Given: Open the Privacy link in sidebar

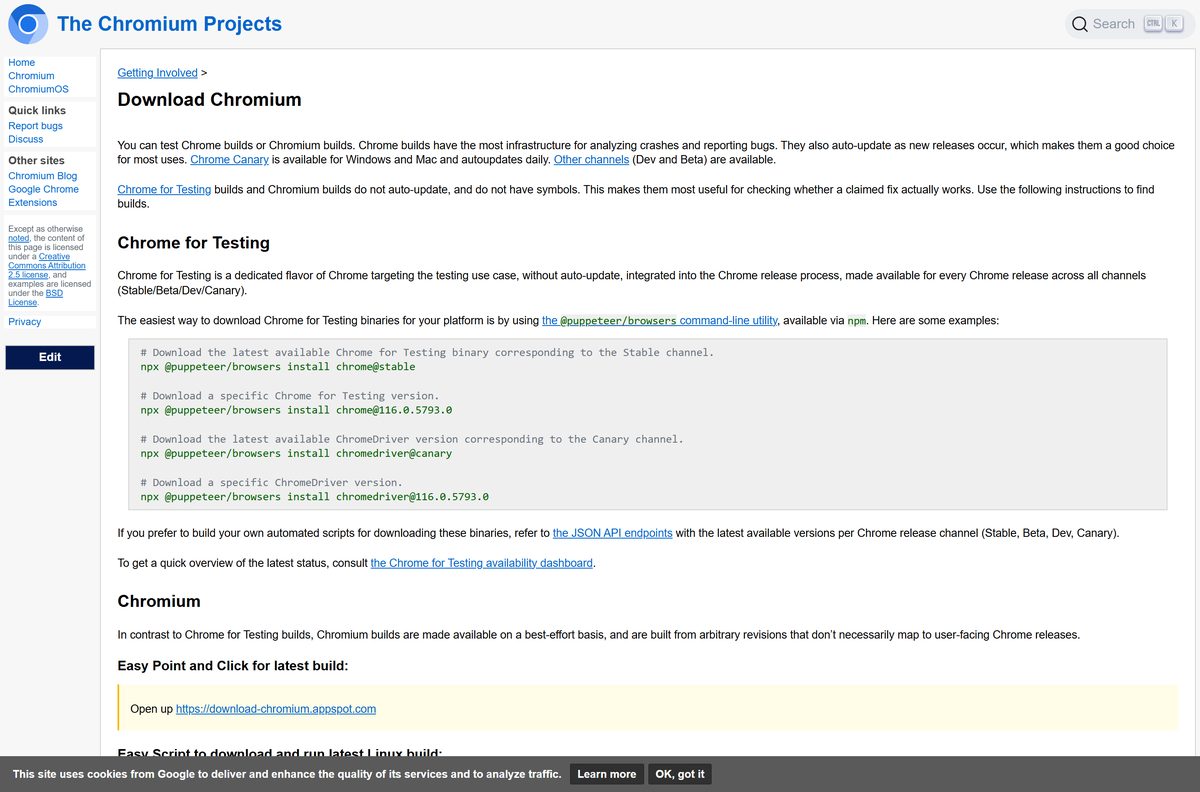Looking at the screenshot, I should click(x=25, y=322).
